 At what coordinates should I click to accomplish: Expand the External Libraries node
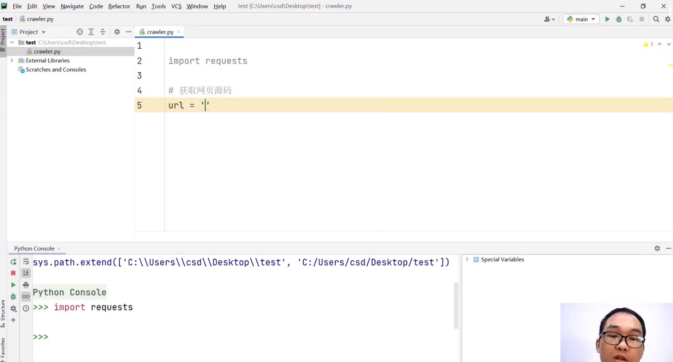pyautogui.click(x=12, y=61)
